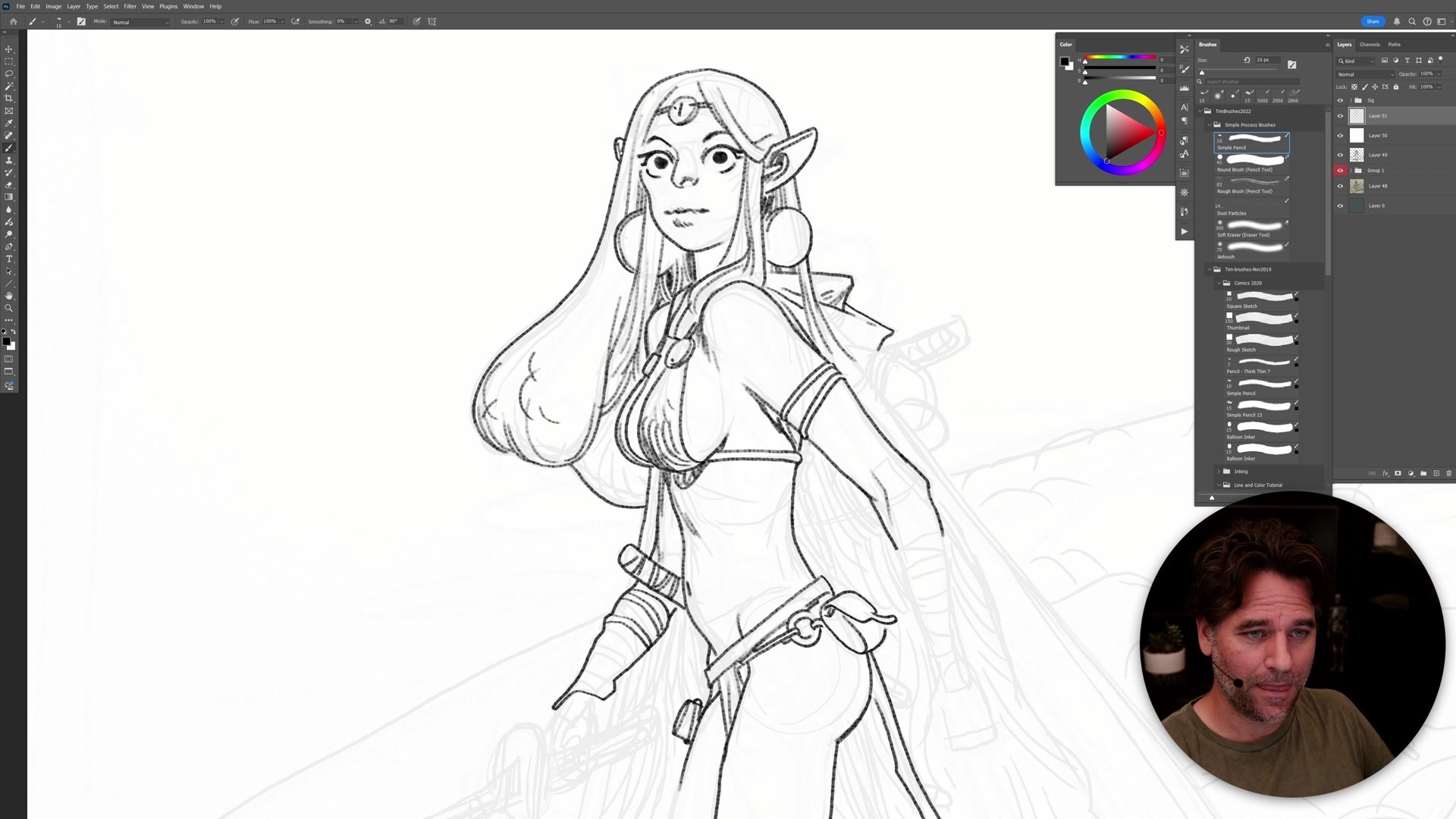
Task: Select the Eraser tool
Action: [x=9, y=185]
